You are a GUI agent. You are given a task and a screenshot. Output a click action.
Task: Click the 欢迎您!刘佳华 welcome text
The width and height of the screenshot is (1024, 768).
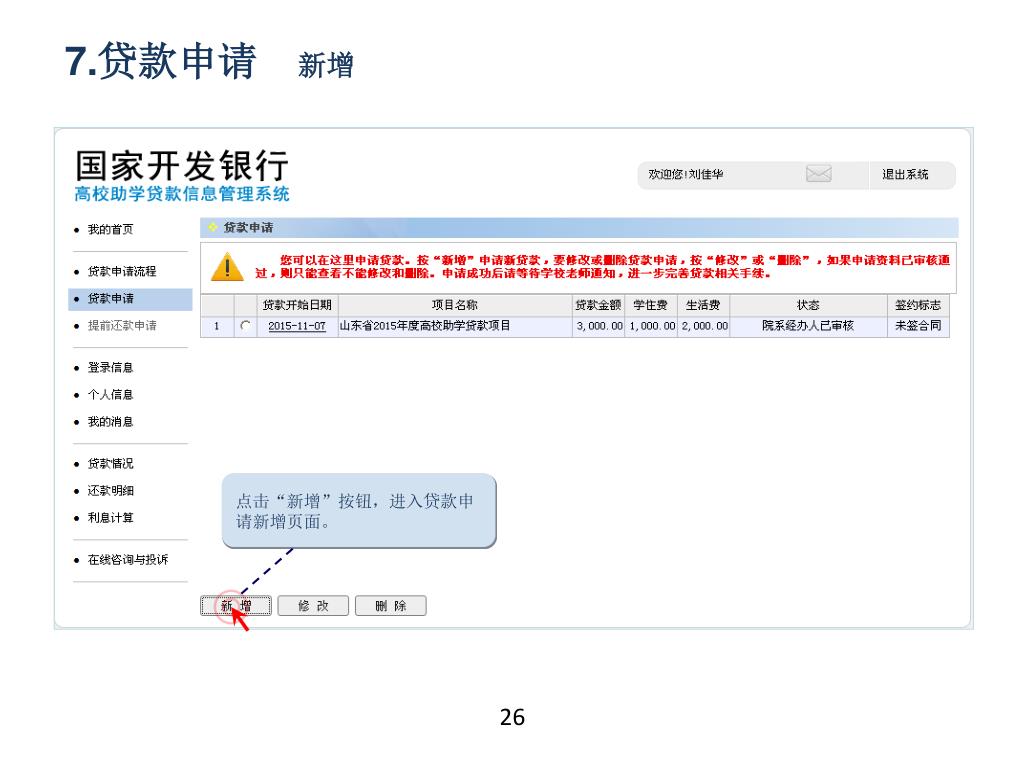click(686, 174)
